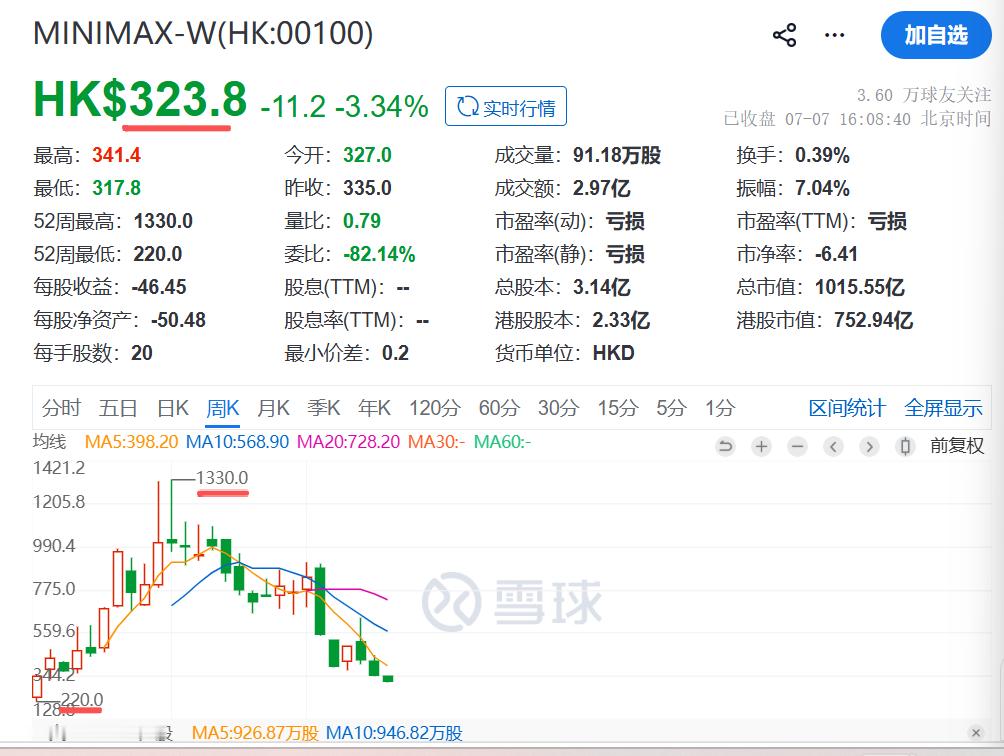
Task: Open the 前复权 adjustment dropdown
Action: (x=957, y=446)
